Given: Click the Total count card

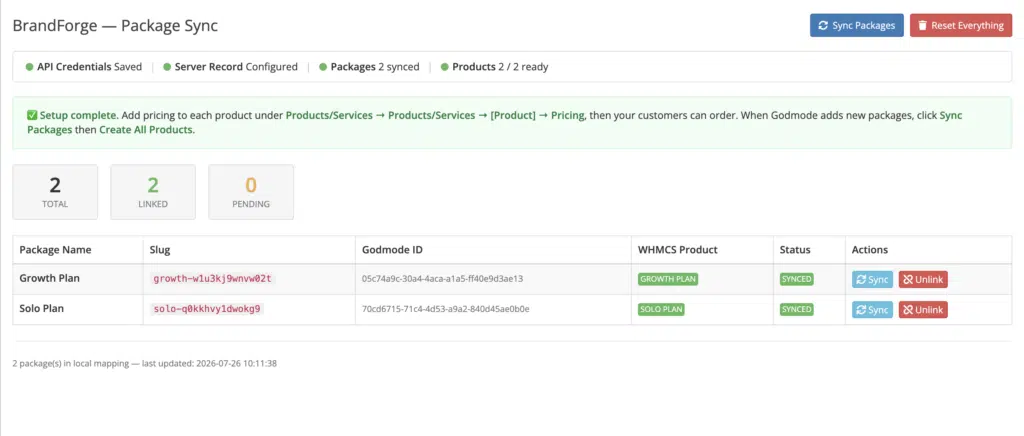Looking at the screenshot, I should pos(55,192).
